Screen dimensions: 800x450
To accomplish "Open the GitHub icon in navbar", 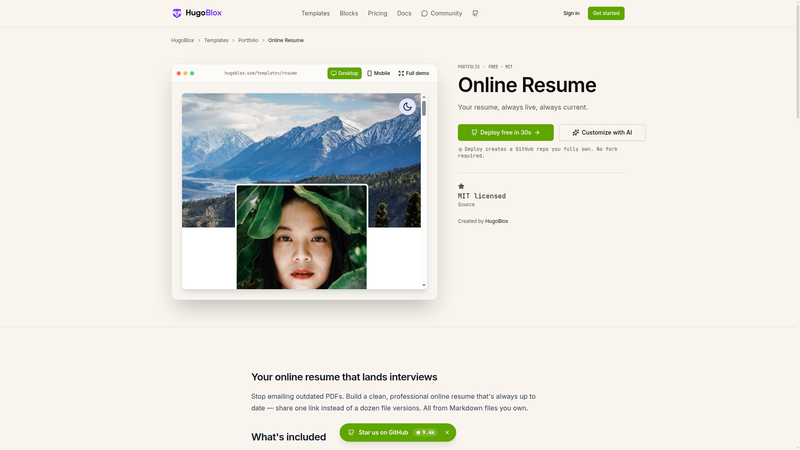I will click(475, 13).
